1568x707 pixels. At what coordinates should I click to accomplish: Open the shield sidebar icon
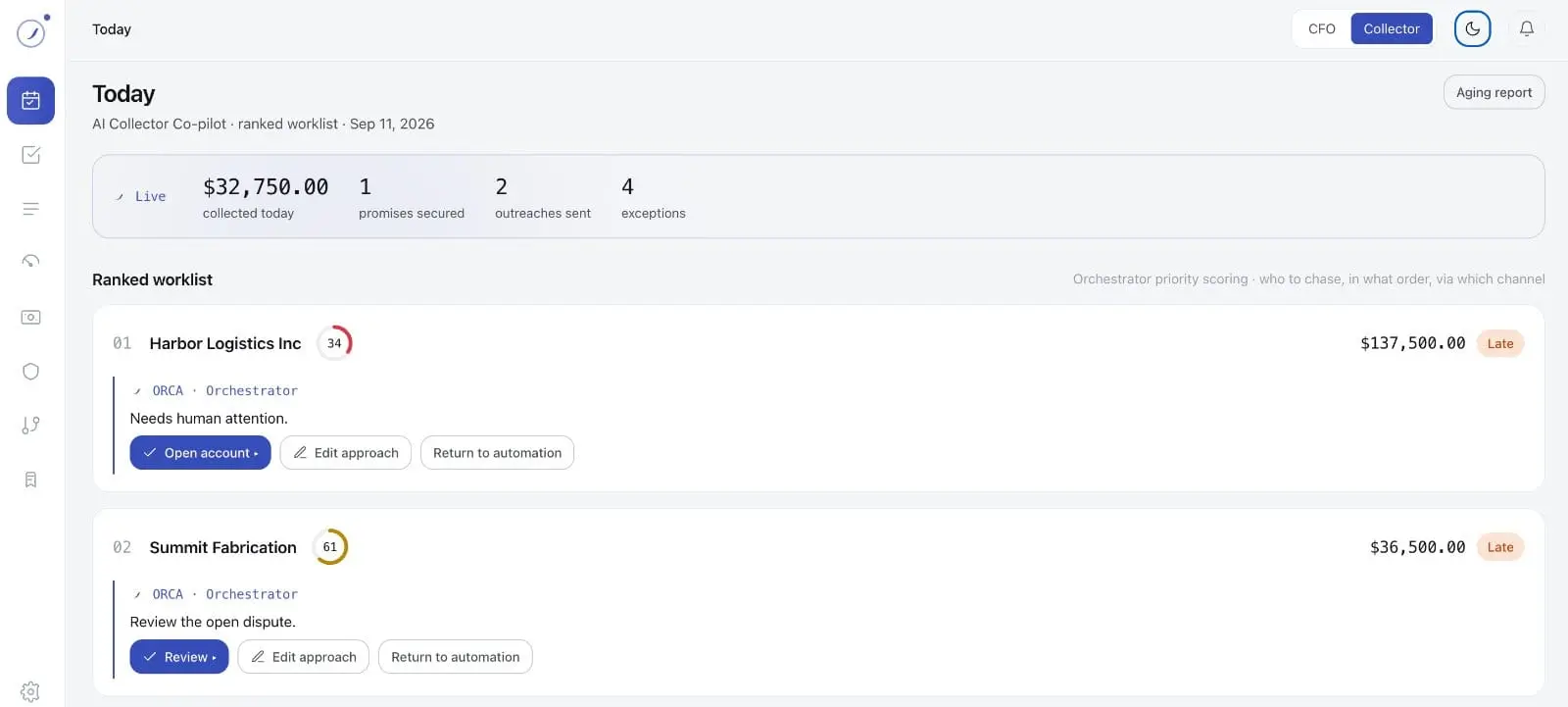point(31,371)
